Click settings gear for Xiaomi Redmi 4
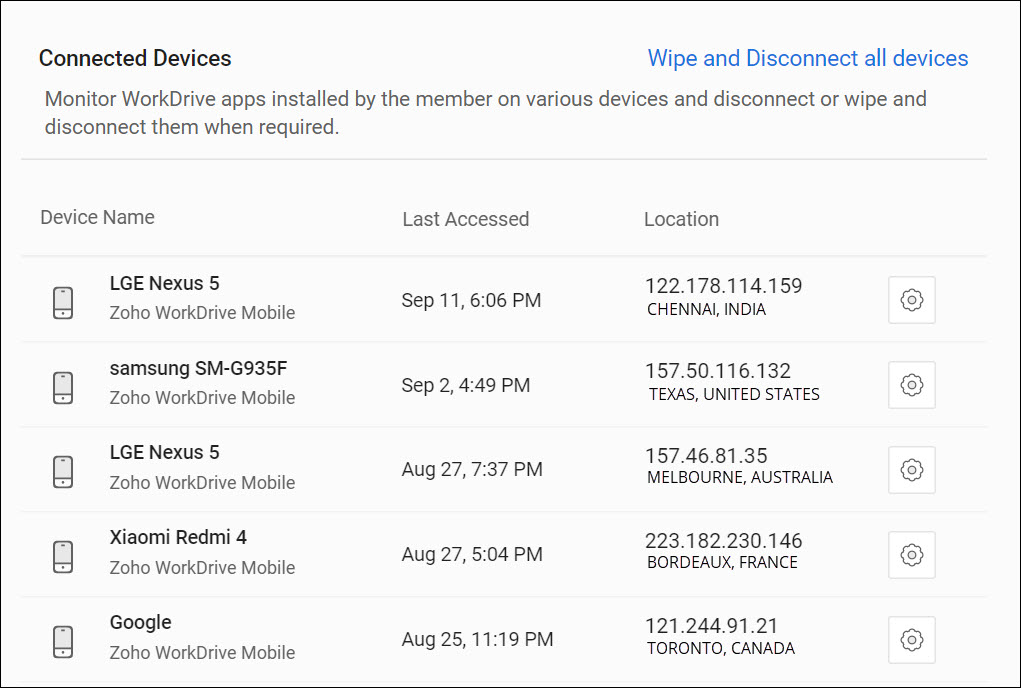This screenshot has width=1021, height=688. 911,555
